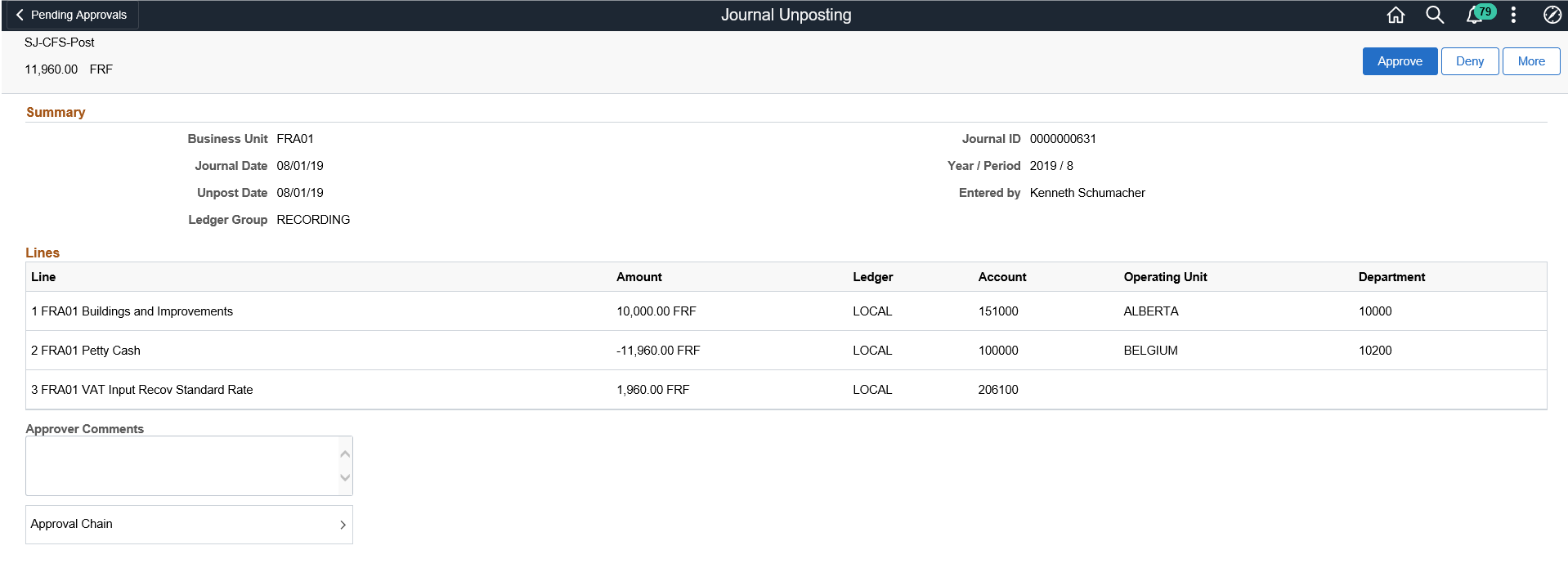1568x568 pixels.
Task: Go back to Pending Approvals
Action: [x=71, y=15]
